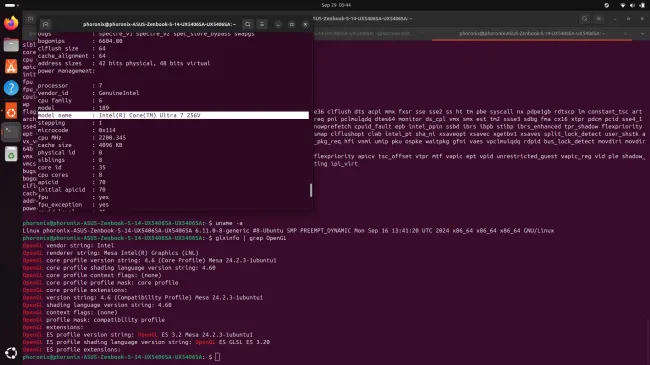
Task: Minimize the front terminal window
Action: point(278,24)
